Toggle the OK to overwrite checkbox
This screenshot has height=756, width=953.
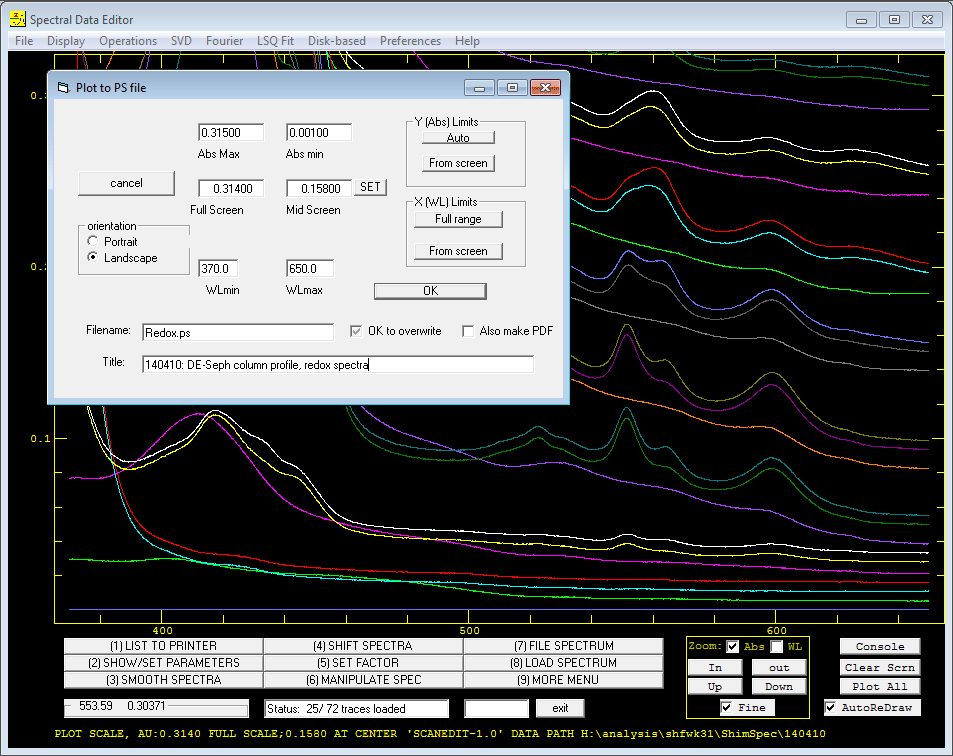point(356,331)
